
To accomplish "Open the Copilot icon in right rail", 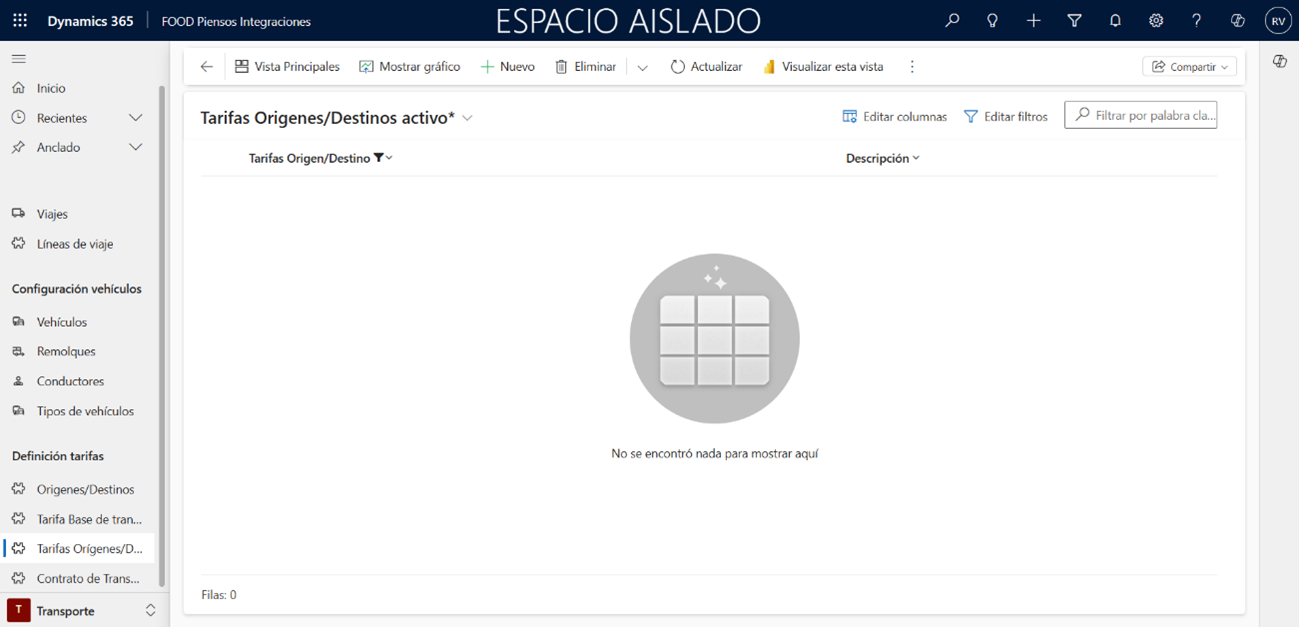I will [x=1279, y=62].
